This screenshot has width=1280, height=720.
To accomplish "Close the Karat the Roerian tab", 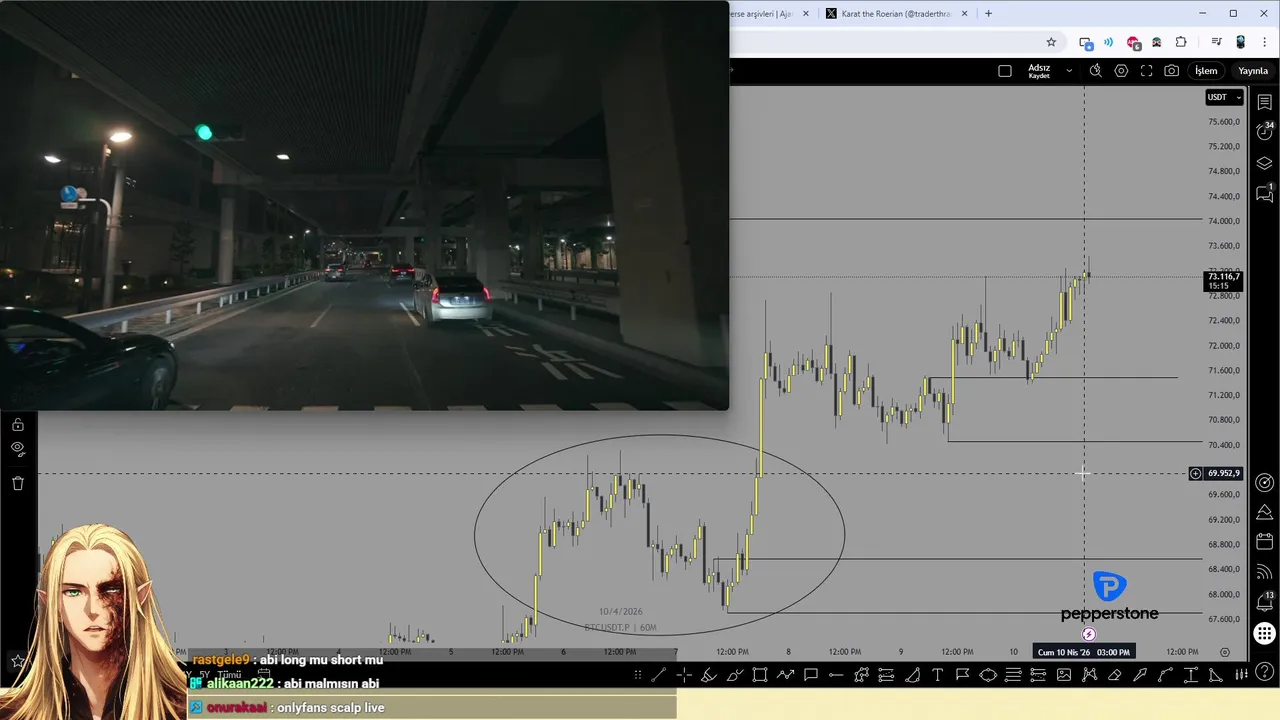I will point(966,14).
